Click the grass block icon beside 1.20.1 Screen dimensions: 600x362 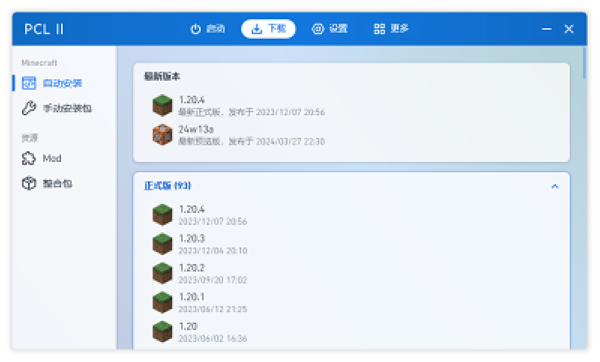pyautogui.click(x=162, y=302)
